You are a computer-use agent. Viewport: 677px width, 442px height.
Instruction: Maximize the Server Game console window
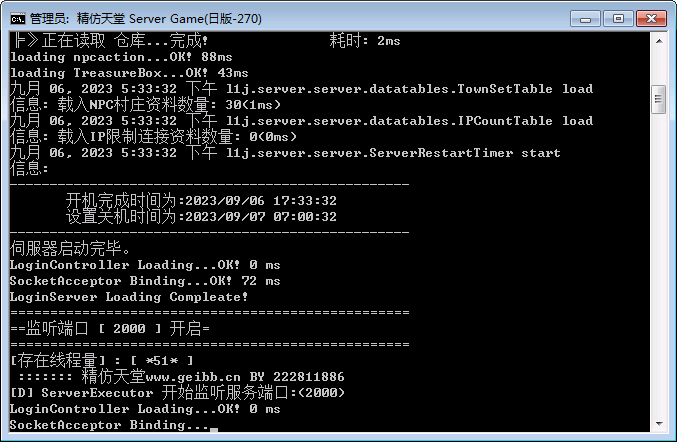[x=618, y=19]
